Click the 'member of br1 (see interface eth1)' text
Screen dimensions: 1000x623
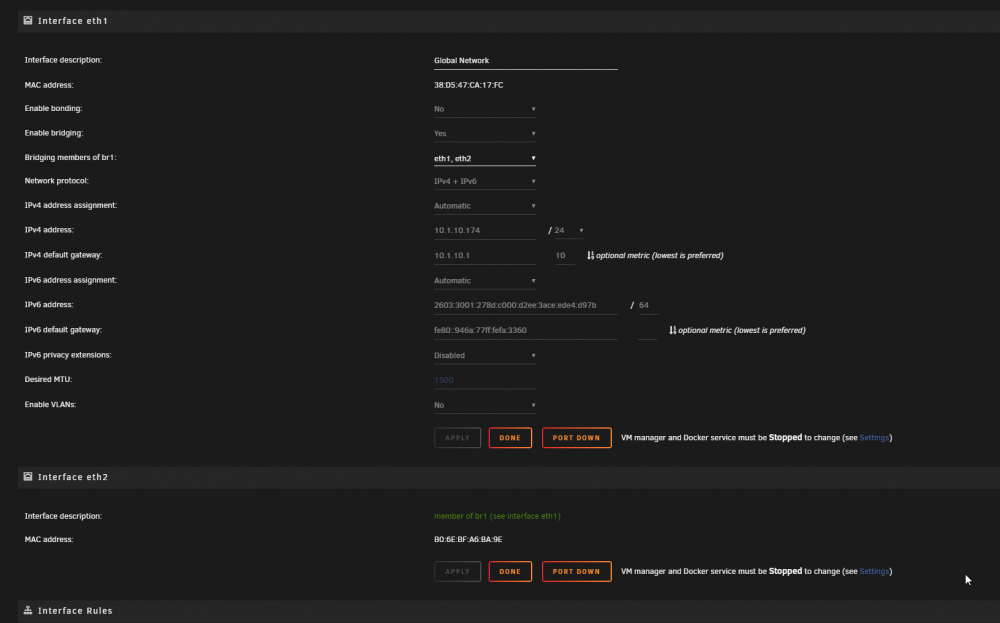(x=497, y=516)
